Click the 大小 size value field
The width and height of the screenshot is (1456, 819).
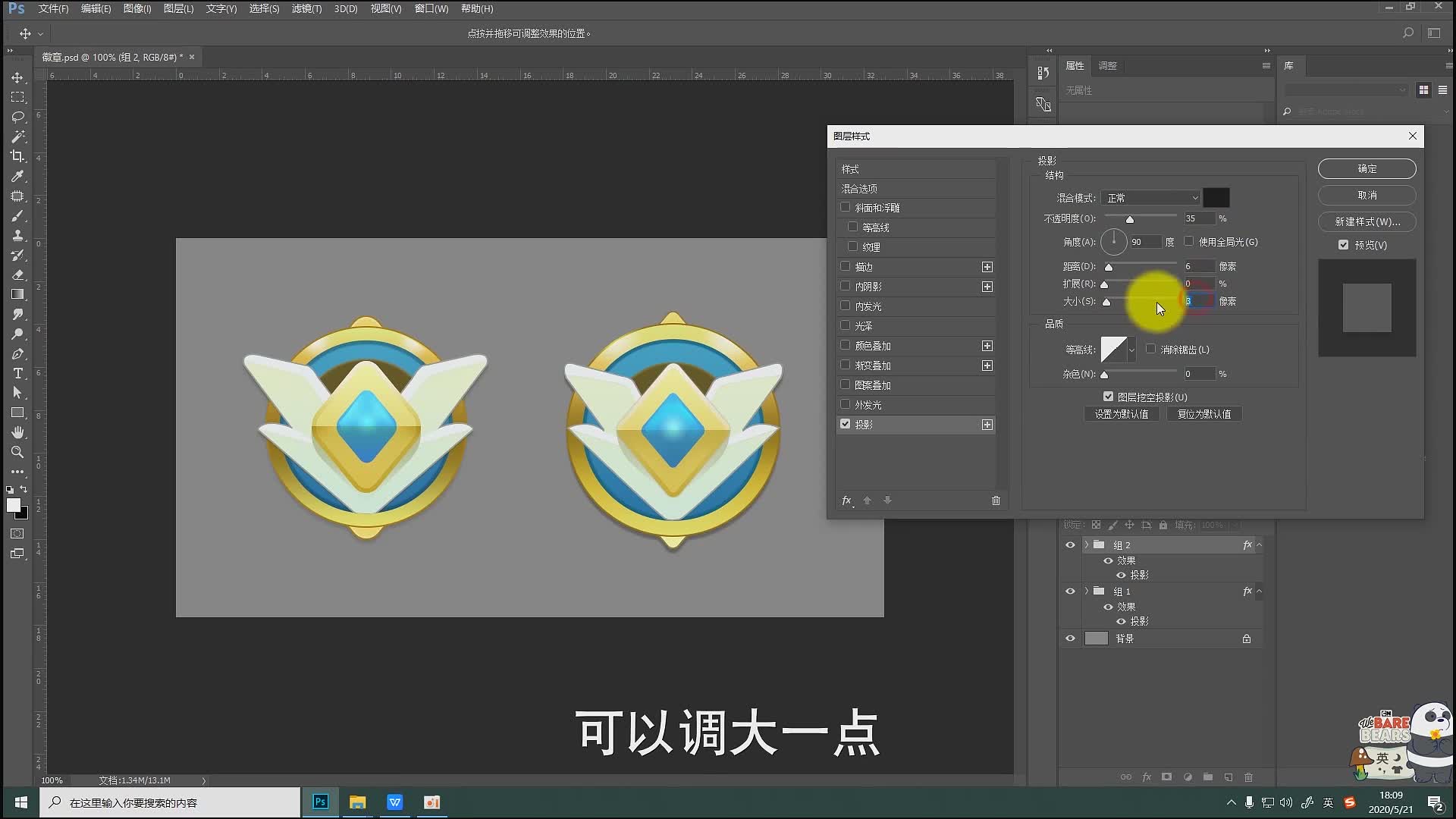(1200, 301)
